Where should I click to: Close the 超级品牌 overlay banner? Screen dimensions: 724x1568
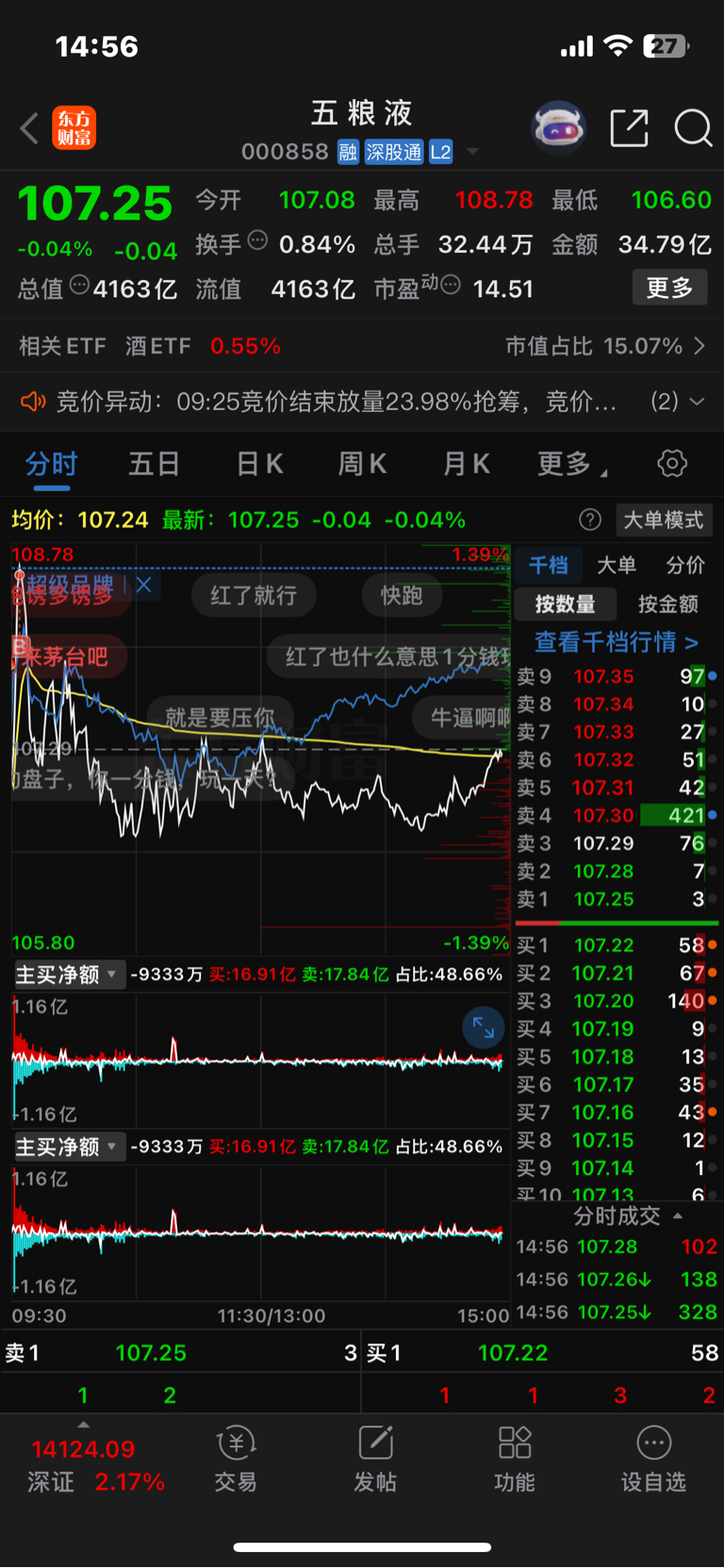coord(143,585)
